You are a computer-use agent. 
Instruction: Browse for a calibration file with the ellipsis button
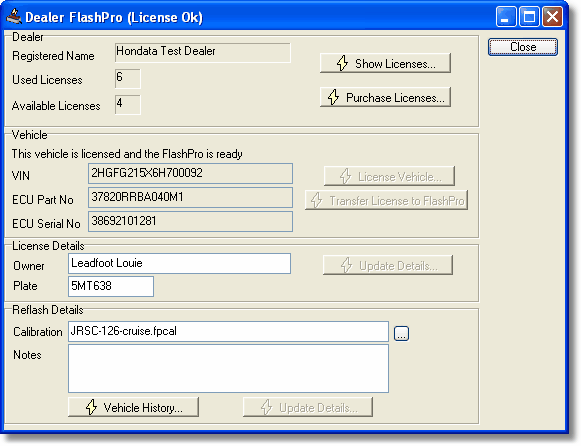[401, 333]
